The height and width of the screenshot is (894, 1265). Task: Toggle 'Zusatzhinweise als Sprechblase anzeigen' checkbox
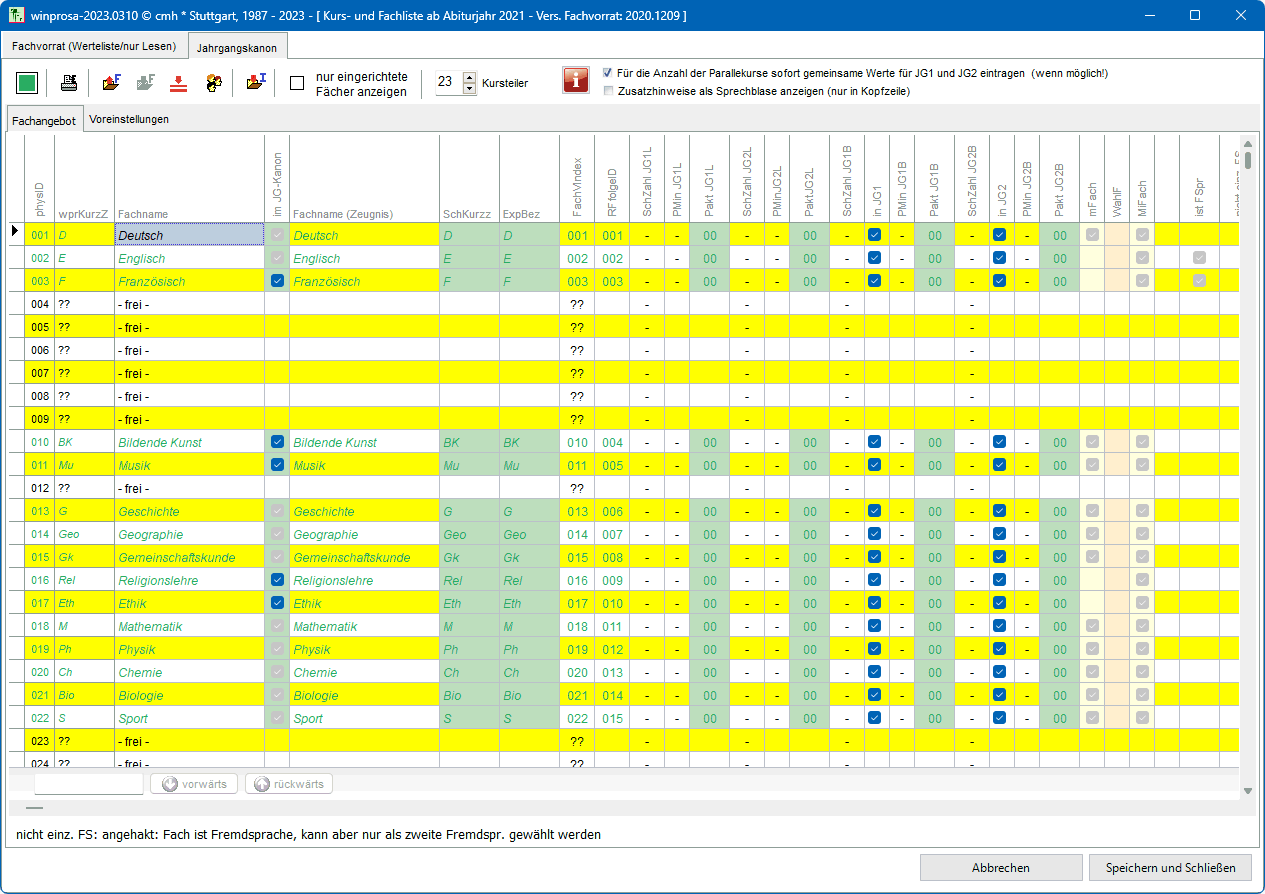tap(608, 91)
